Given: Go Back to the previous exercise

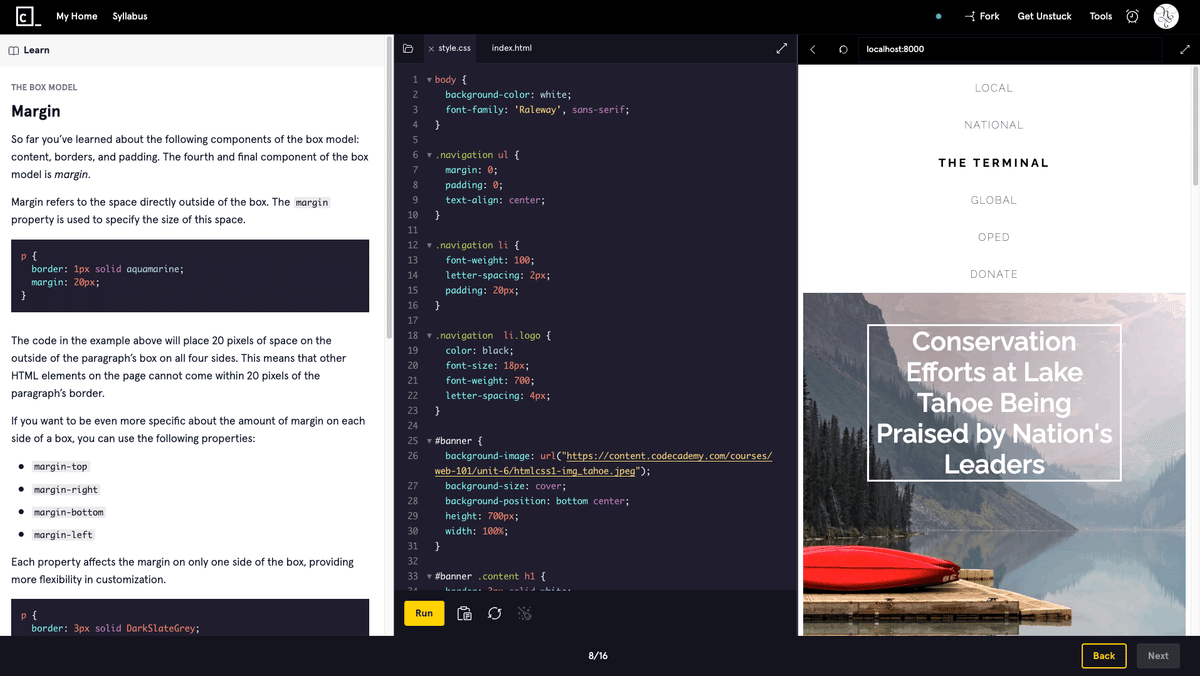Looking at the screenshot, I should pyautogui.click(x=1104, y=656).
